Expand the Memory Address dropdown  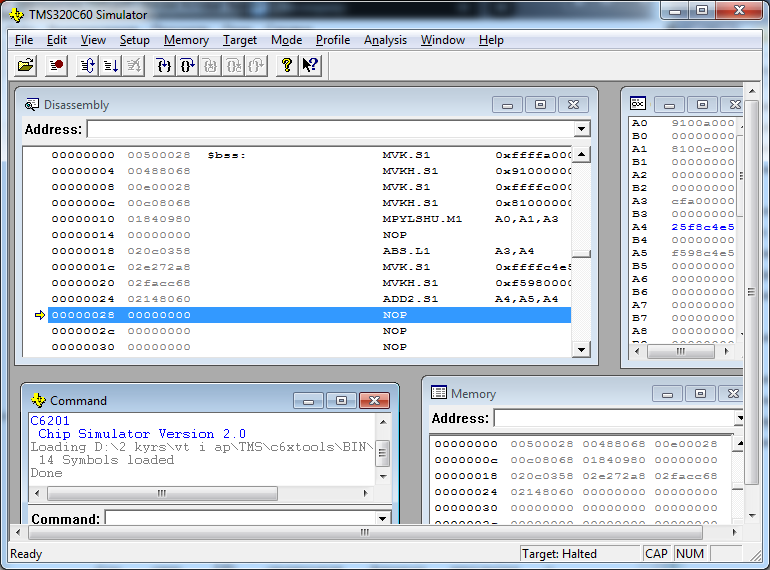point(738,418)
